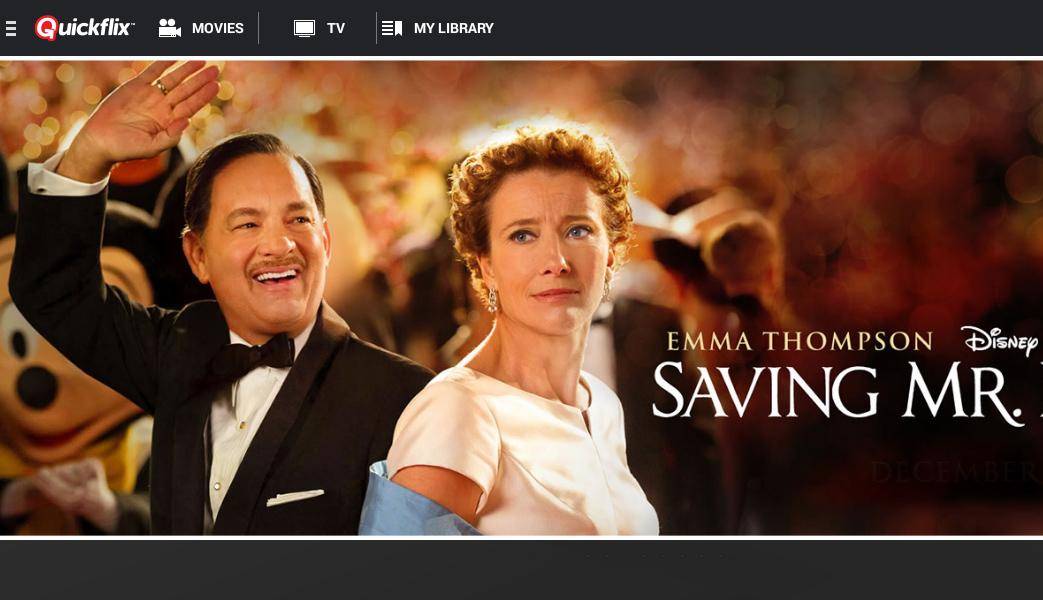Viewport: 1043px width, 600px height.
Task: Click the Emma Thompson credit text
Action: (x=800, y=341)
